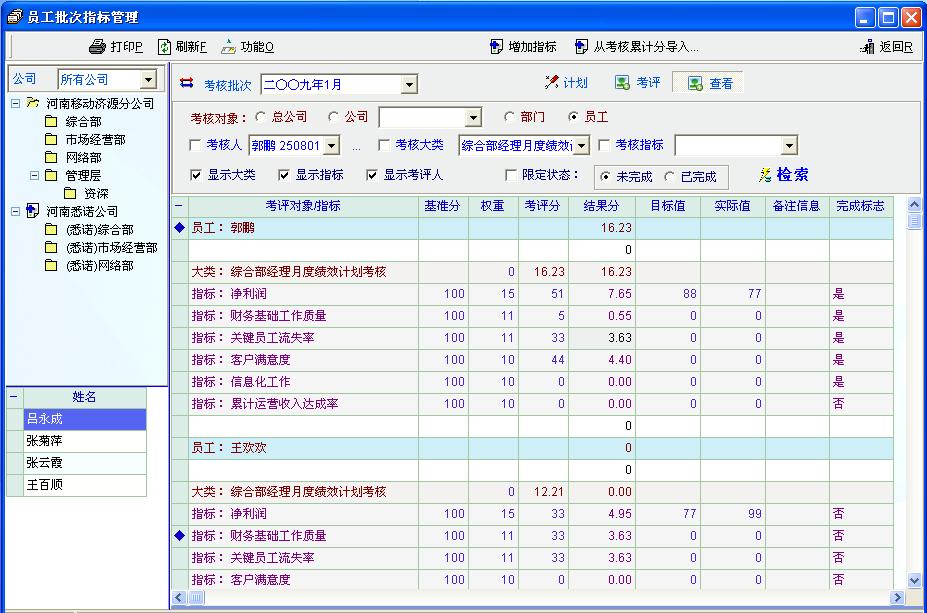Select employee 张菊萍 in name list
This screenshot has height=613, width=927.
coord(43,441)
